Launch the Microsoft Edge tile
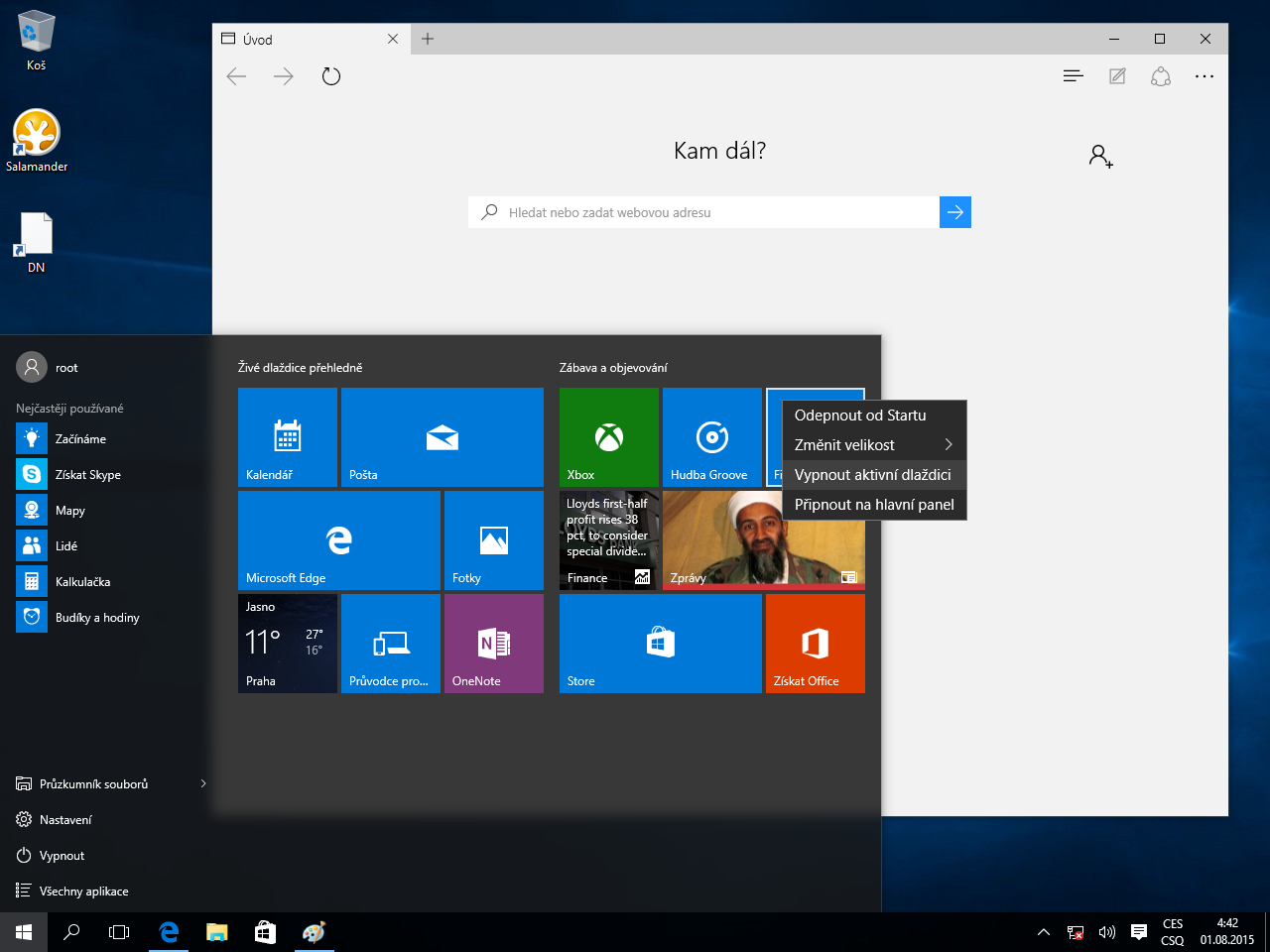Screen dimensions: 1270x952 pyautogui.click(x=339, y=540)
